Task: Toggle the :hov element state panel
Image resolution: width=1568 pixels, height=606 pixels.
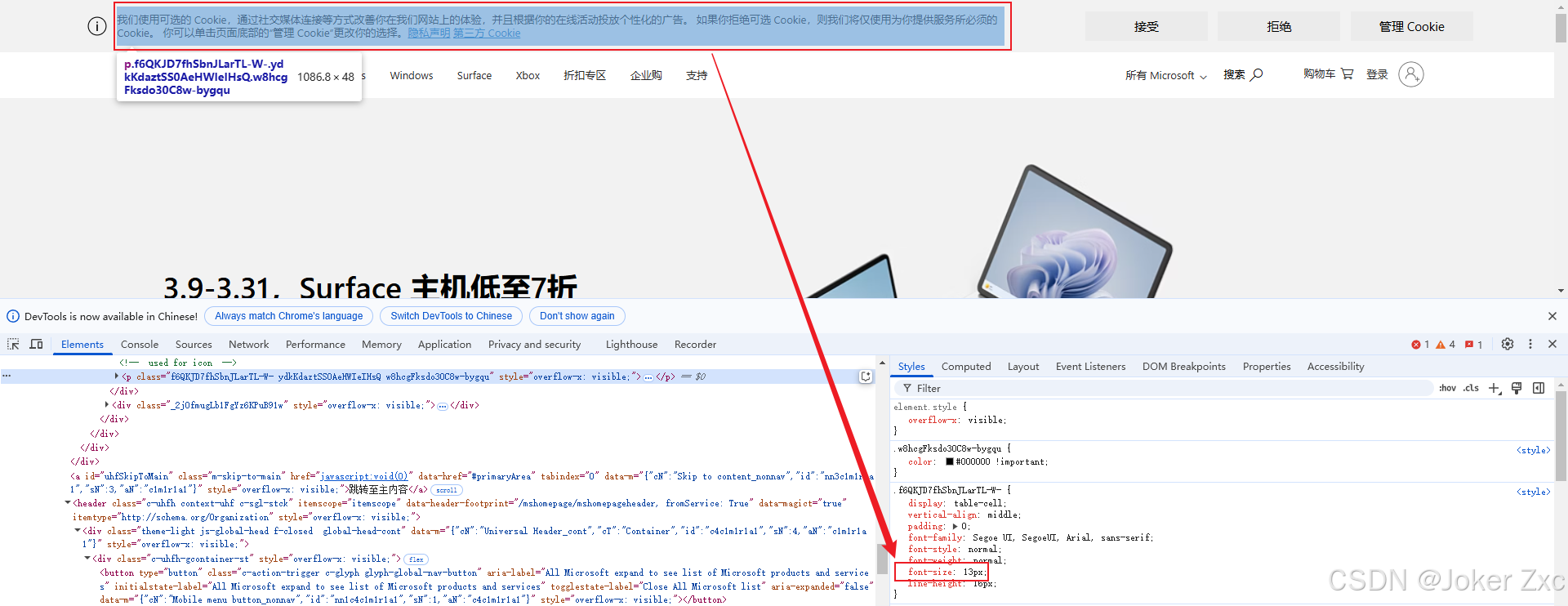Action: coord(1447,388)
